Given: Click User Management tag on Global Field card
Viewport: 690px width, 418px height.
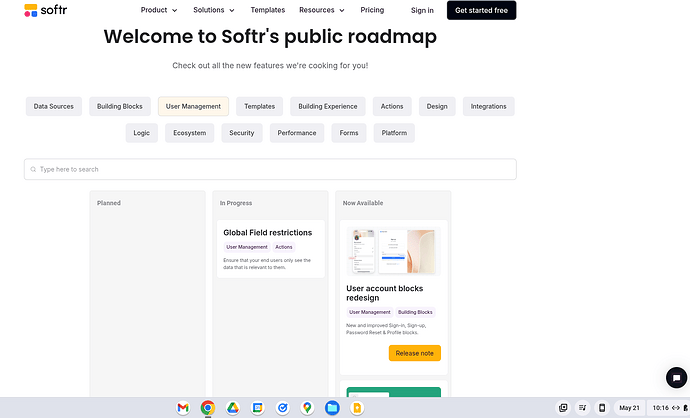Looking at the screenshot, I should point(247,247).
